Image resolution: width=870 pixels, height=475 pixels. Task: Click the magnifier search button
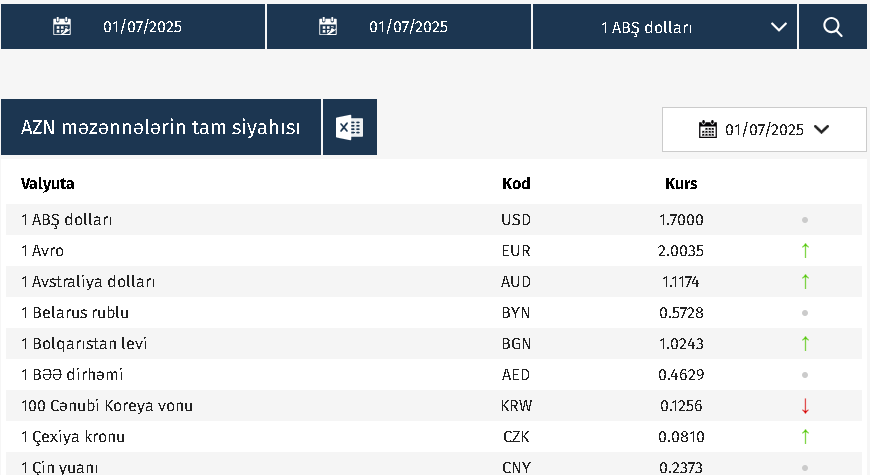coord(833,27)
